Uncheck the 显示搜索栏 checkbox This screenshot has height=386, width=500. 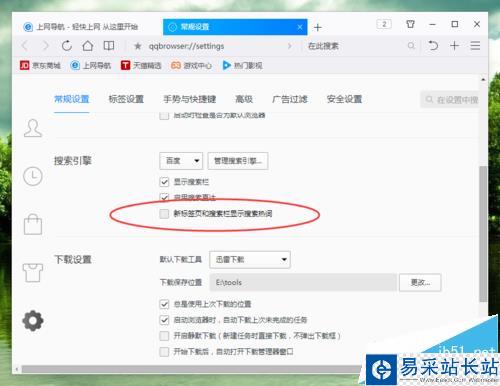click(164, 182)
